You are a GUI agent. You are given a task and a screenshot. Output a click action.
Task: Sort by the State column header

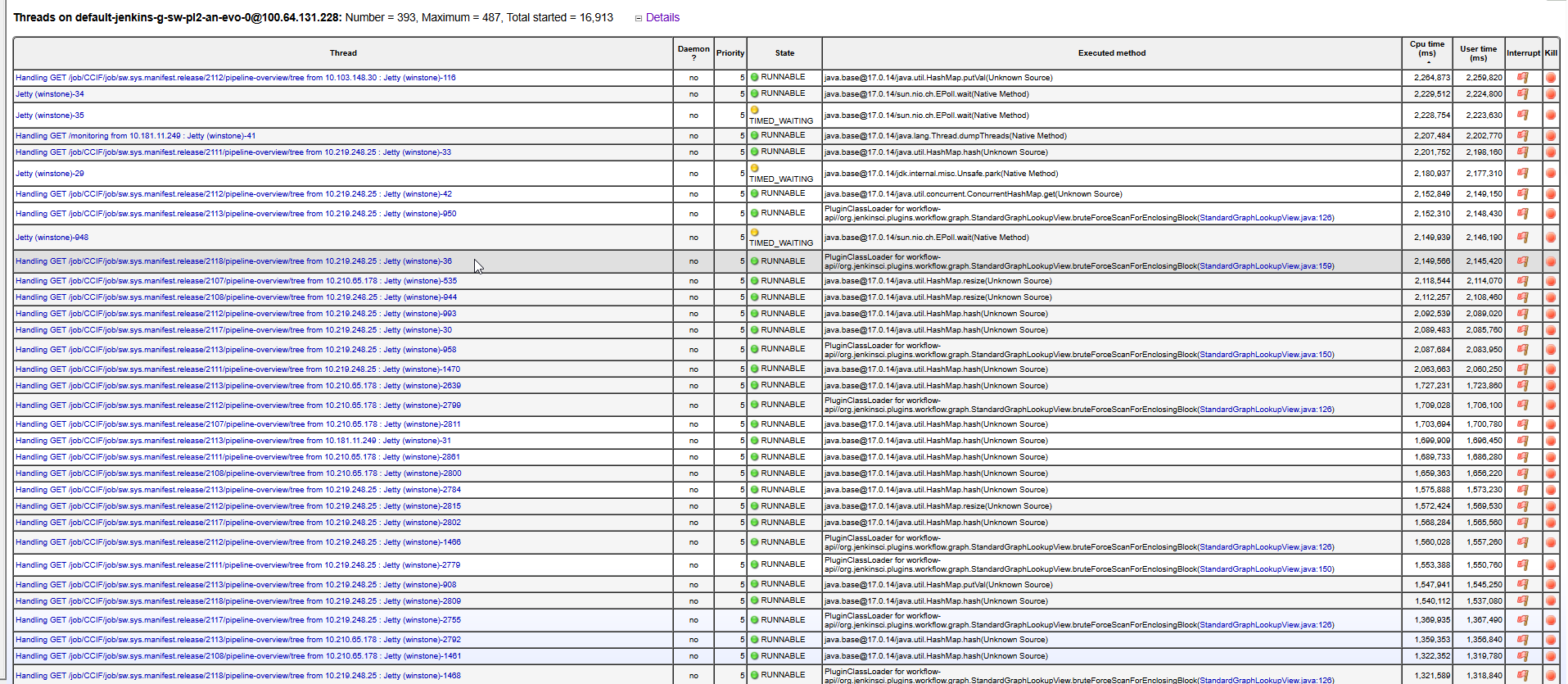784,53
